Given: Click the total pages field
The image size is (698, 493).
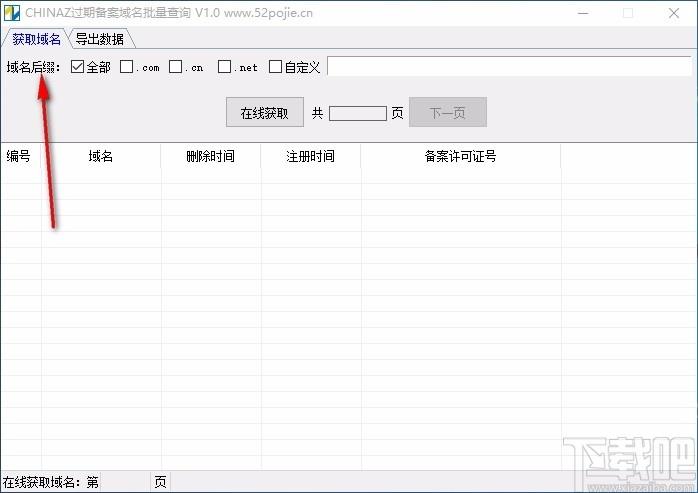Looking at the screenshot, I should [358, 113].
